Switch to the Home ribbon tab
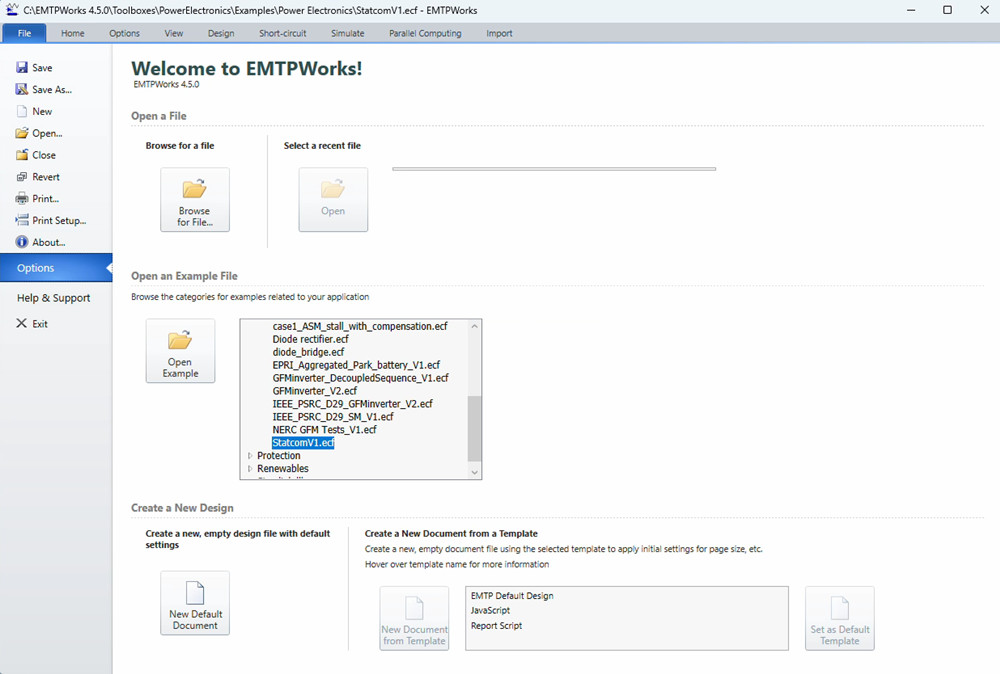Image resolution: width=1000 pixels, height=674 pixels. (73, 33)
